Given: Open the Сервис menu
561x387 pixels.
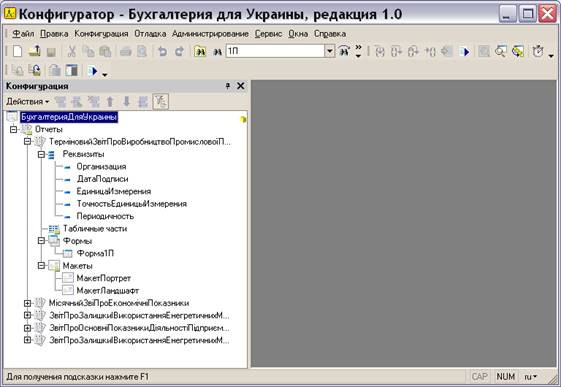Looking at the screenshot, I should [x=268, y=34].
